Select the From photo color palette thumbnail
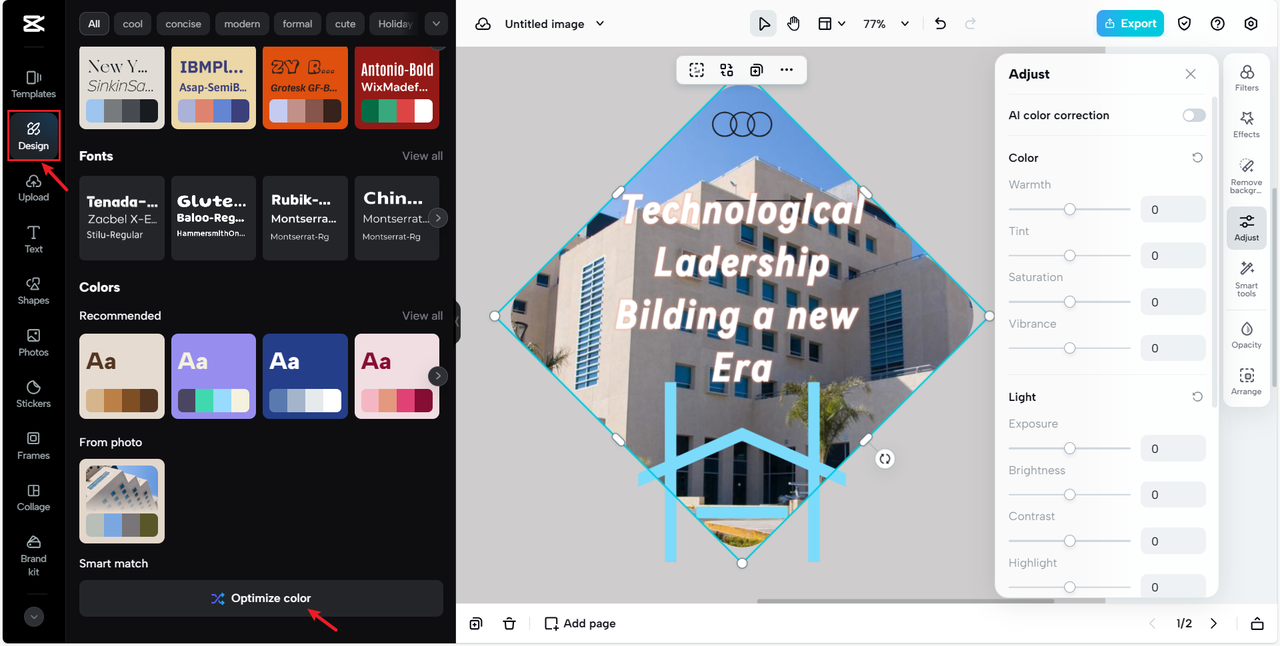The image size is (1280, 646). click(x=122, y=501)
